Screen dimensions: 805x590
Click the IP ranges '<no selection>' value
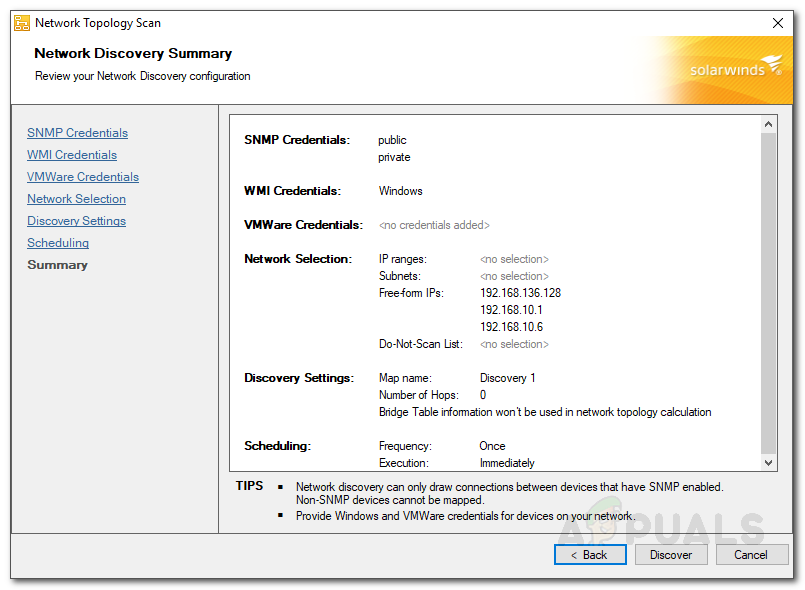click(x=514, y=259)
